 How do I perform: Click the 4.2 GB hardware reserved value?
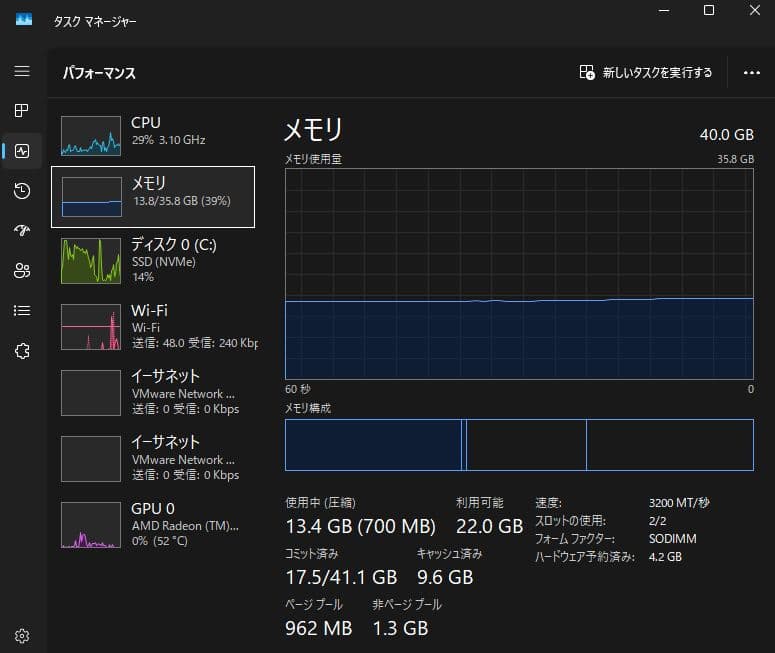tap(665, 557)
